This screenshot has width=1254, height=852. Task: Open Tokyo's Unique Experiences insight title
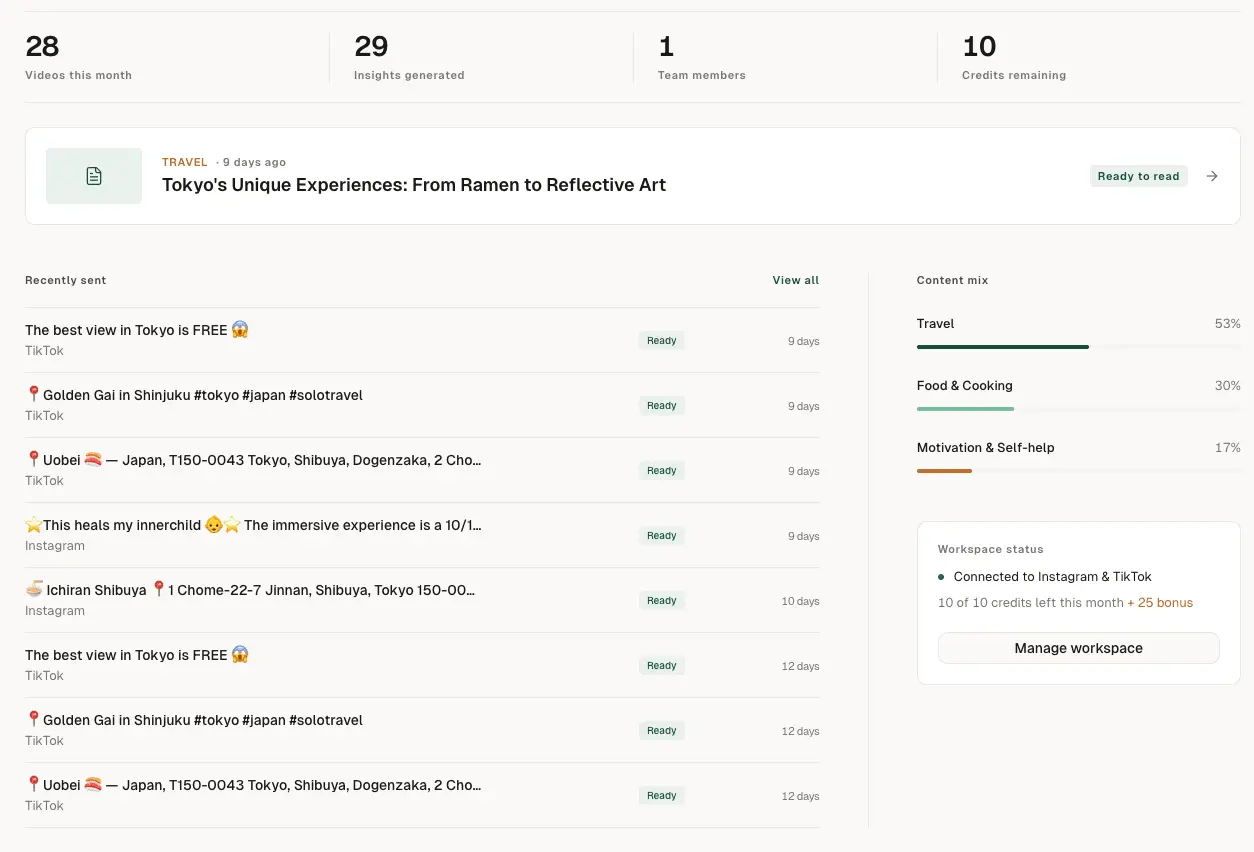point(414,185)
